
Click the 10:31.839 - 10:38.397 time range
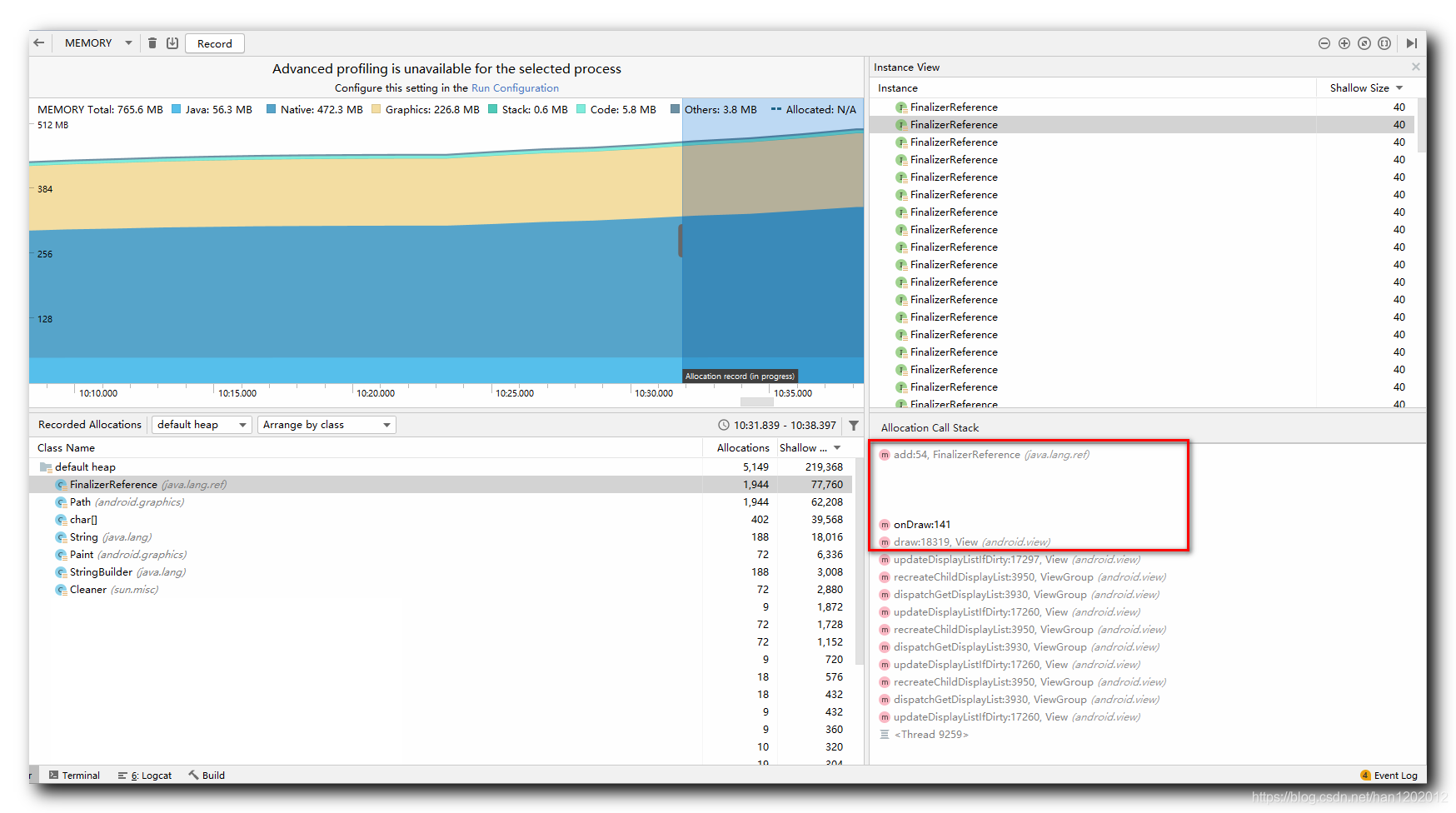click(785, 425)
